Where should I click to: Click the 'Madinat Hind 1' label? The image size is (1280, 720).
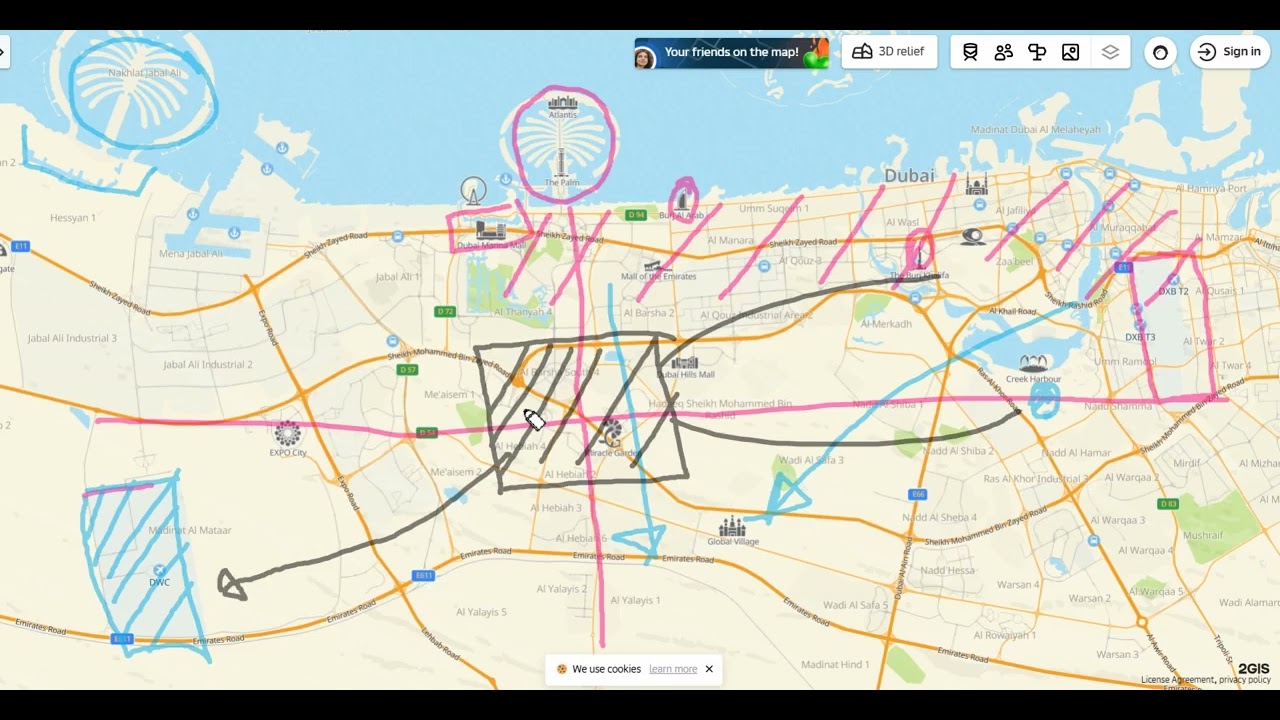tap(835, 664)
